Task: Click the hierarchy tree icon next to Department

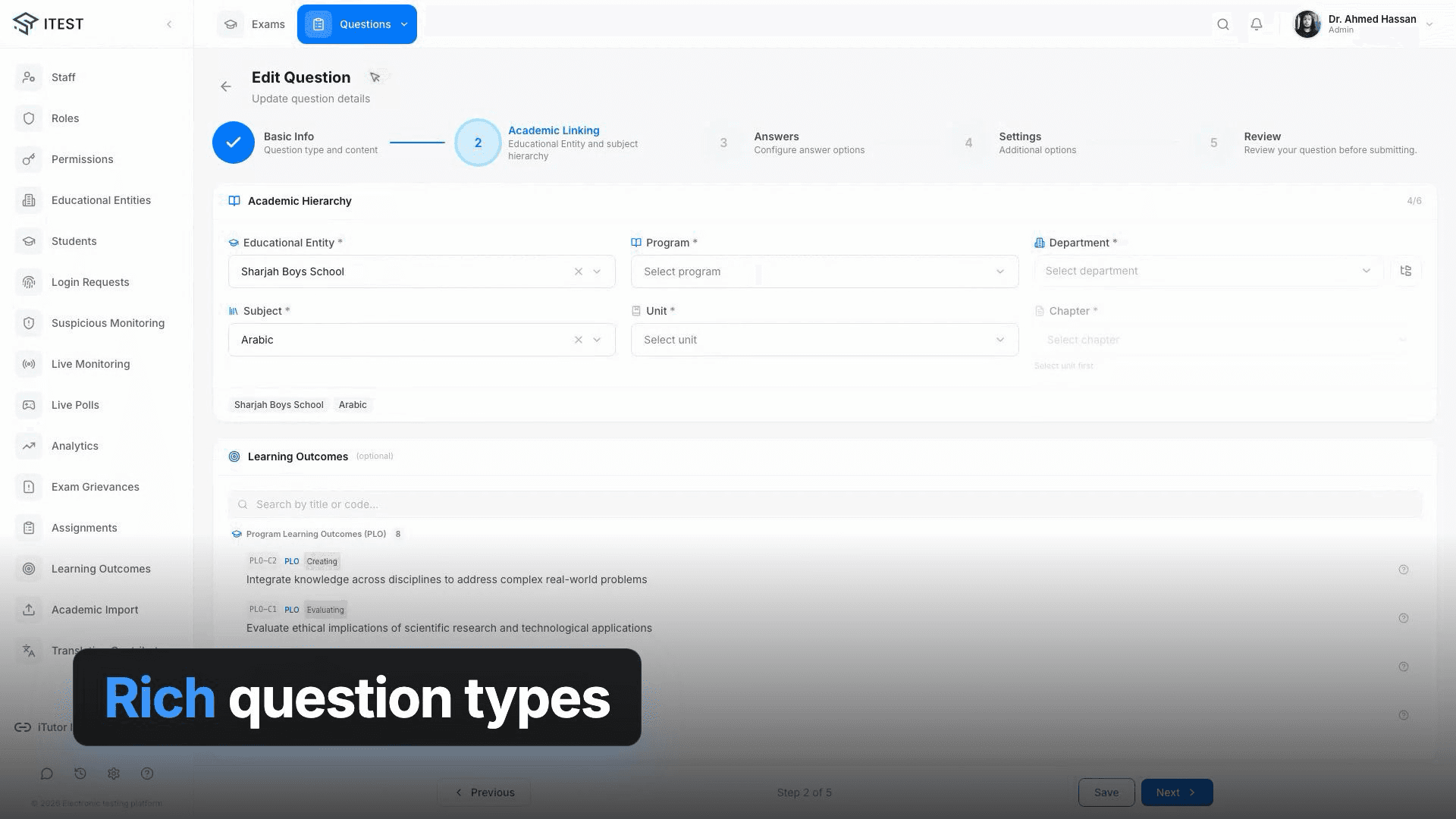Action: (x=1406, y=271)
